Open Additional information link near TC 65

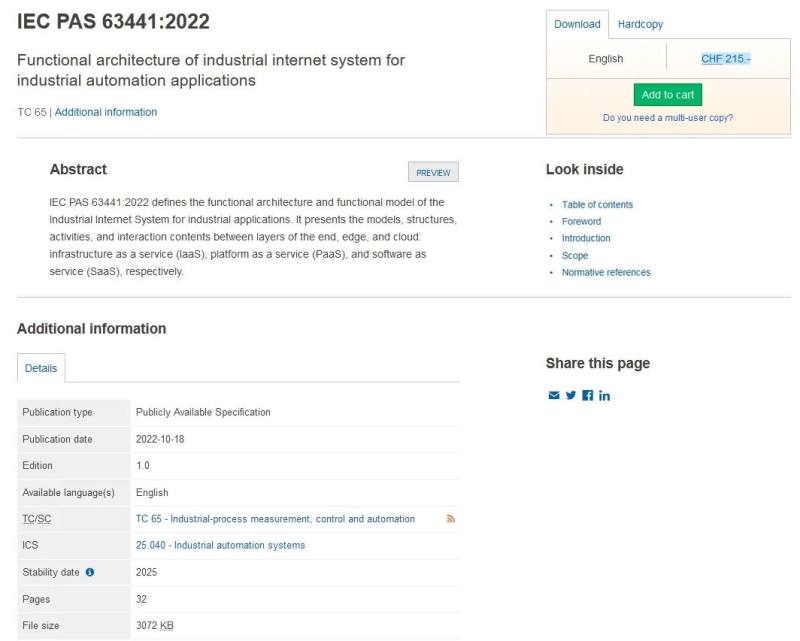pos(106,112)
